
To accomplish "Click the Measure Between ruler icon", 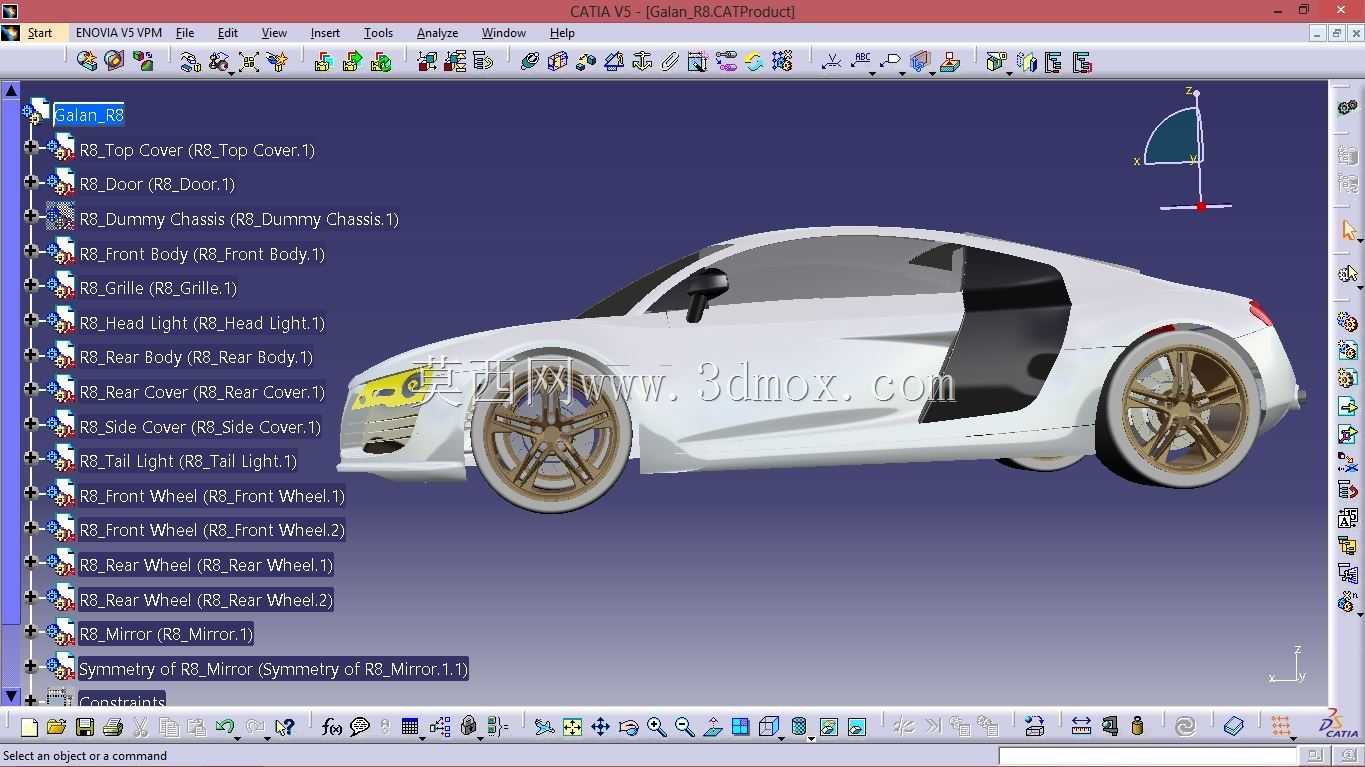I will point(1081,727).
